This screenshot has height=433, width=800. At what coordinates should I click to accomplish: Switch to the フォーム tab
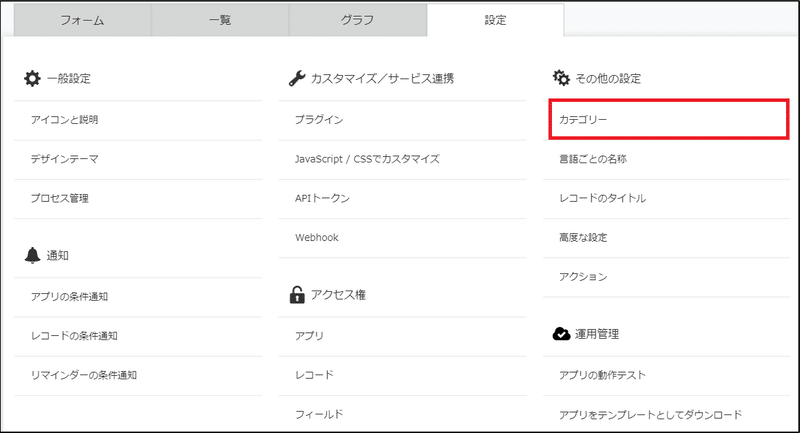click(82, 20)
